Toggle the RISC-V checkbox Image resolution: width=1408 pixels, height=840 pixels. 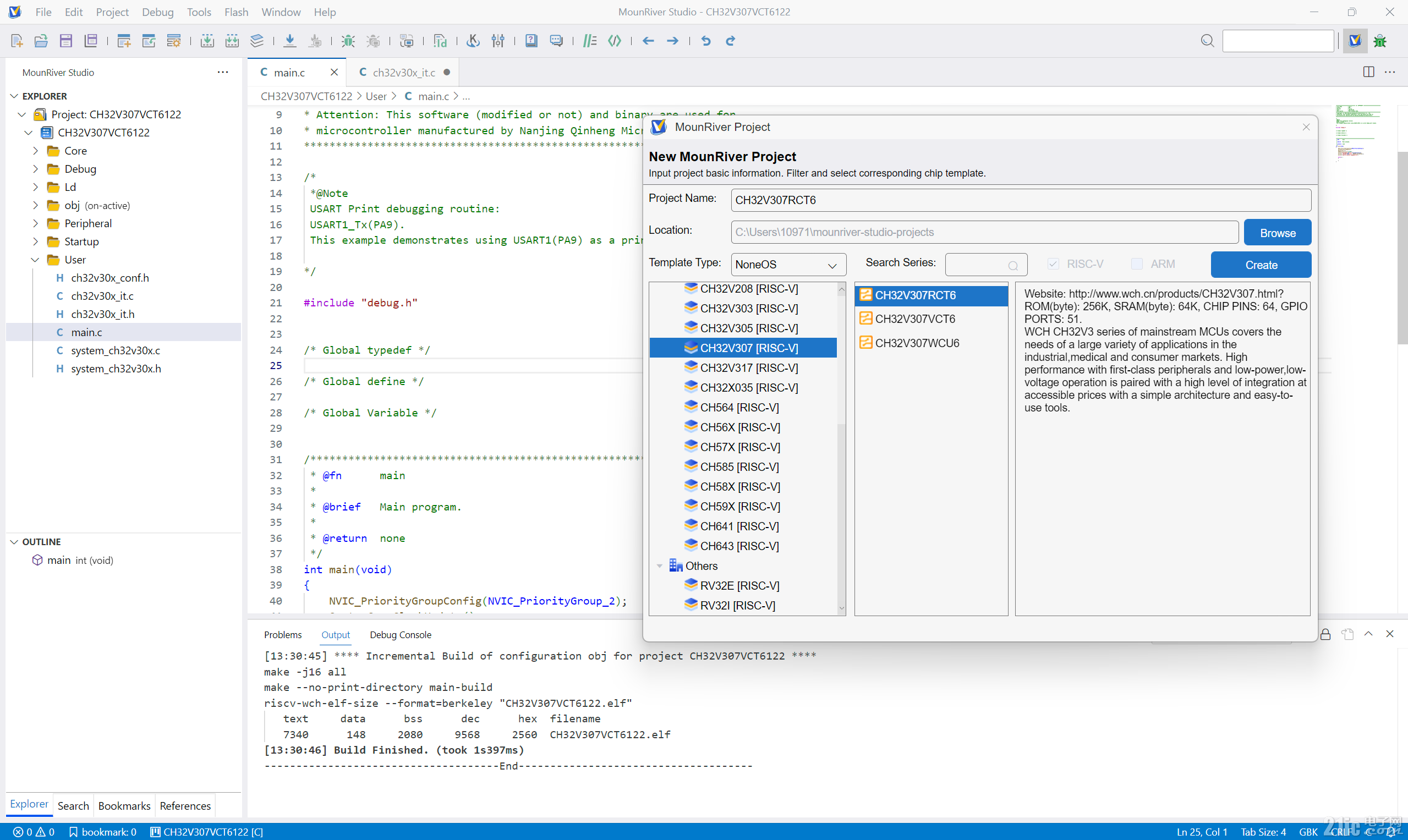tap(1053, 264)
